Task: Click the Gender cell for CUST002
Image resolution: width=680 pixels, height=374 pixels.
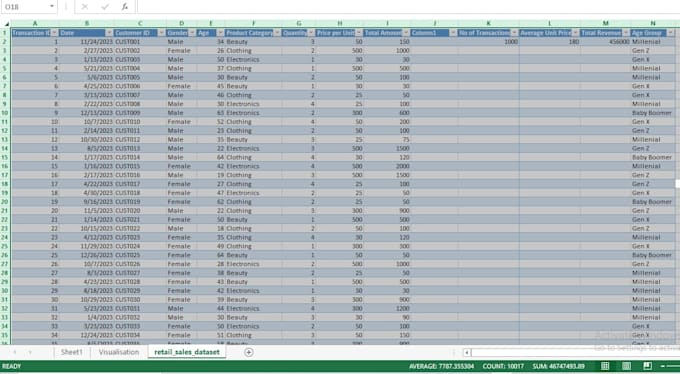Action: pyautogui.click(x=181, y=51)
